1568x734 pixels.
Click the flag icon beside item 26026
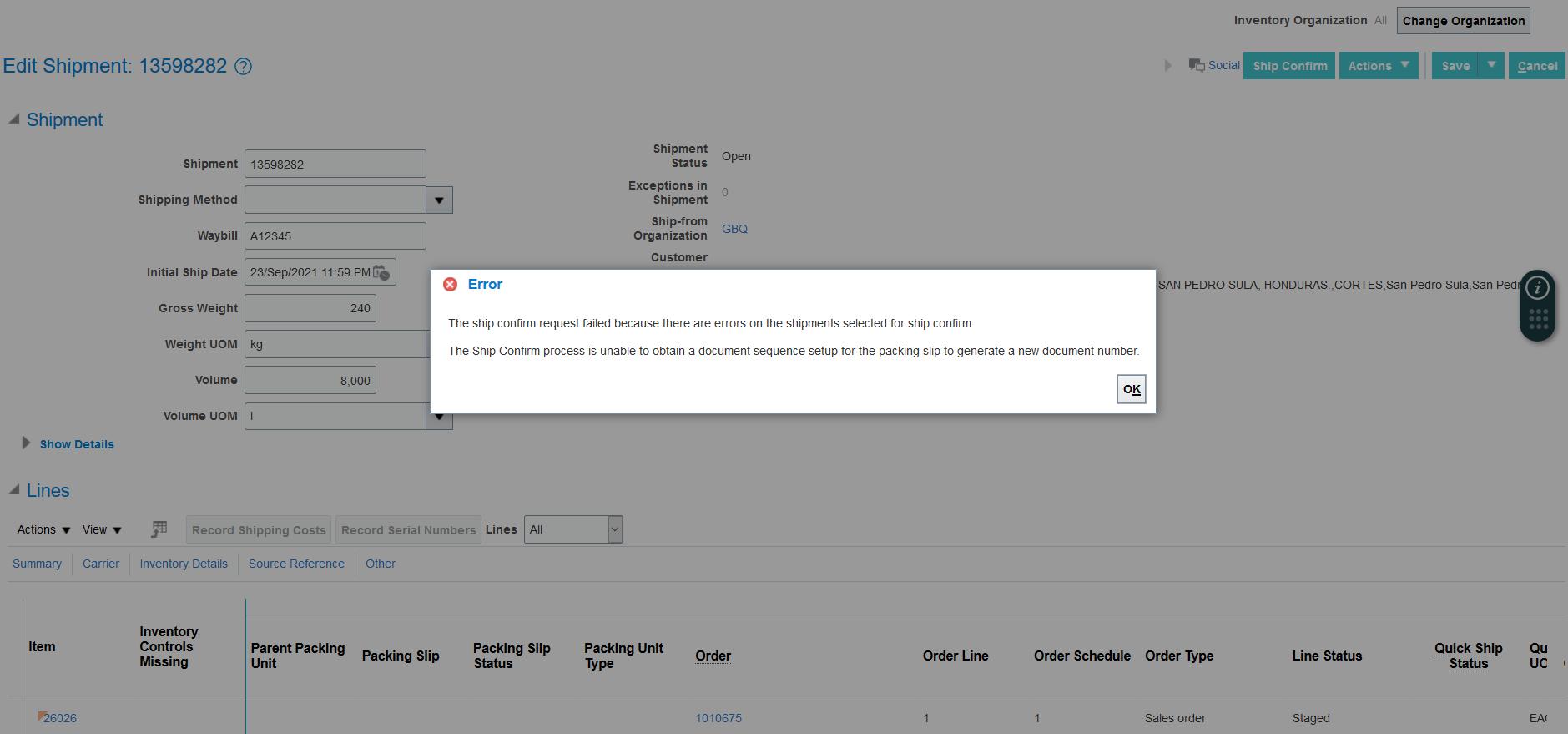(x=42, y=716)
